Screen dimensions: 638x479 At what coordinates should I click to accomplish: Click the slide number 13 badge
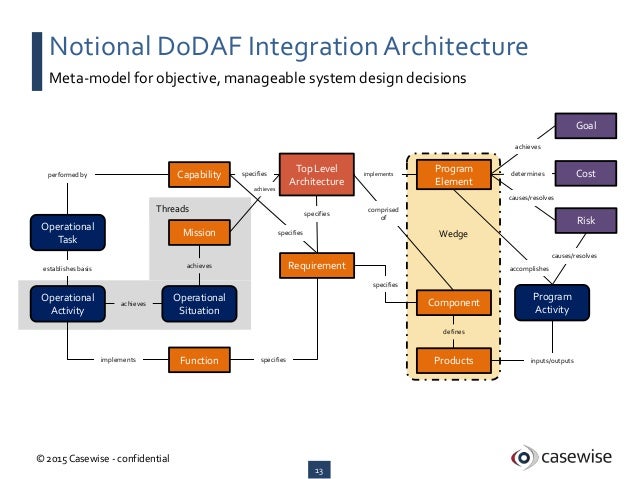tap(319, 470)
